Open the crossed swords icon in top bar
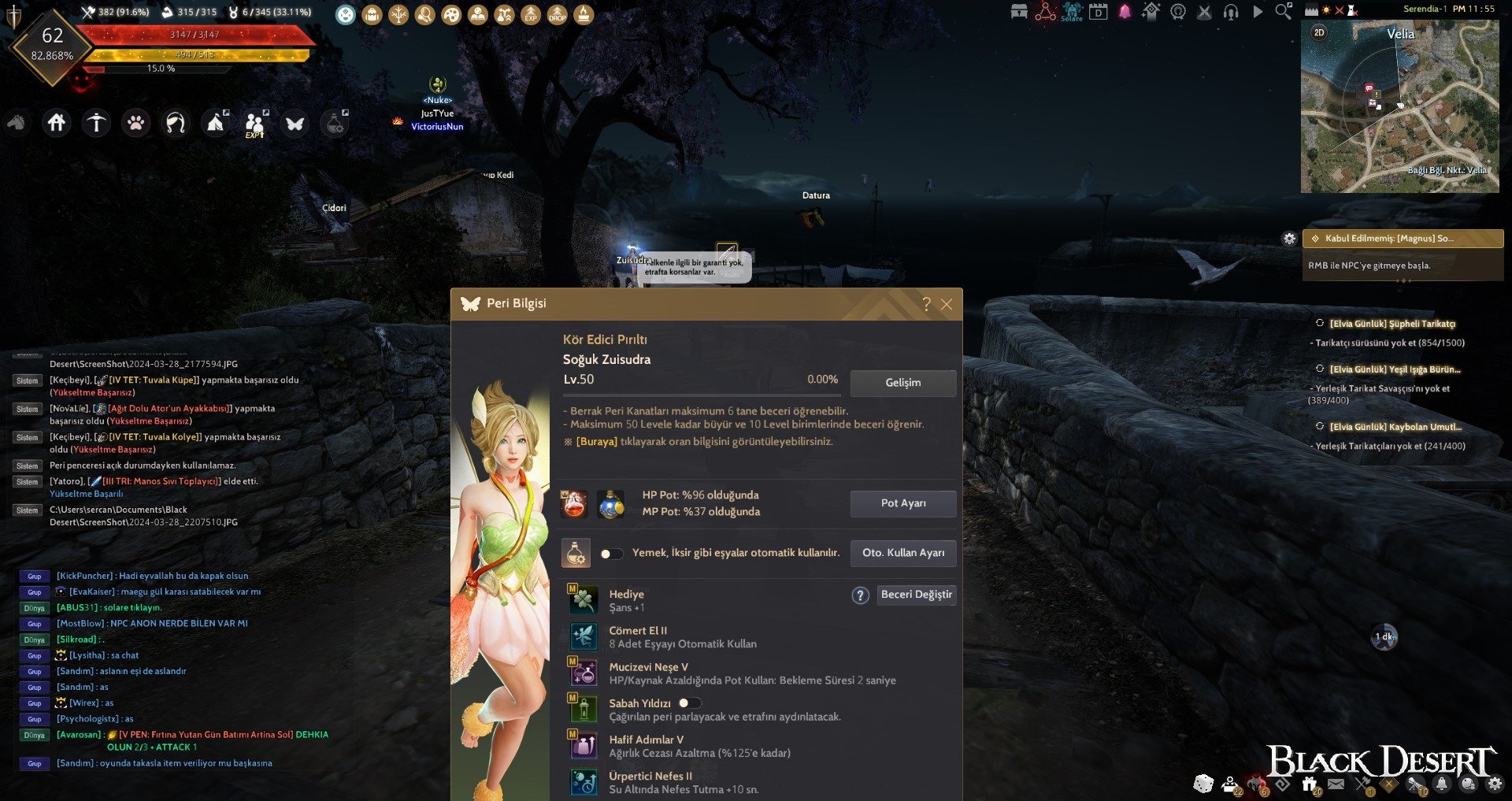Screen dimensions: 1512x801 [1205, 11]
